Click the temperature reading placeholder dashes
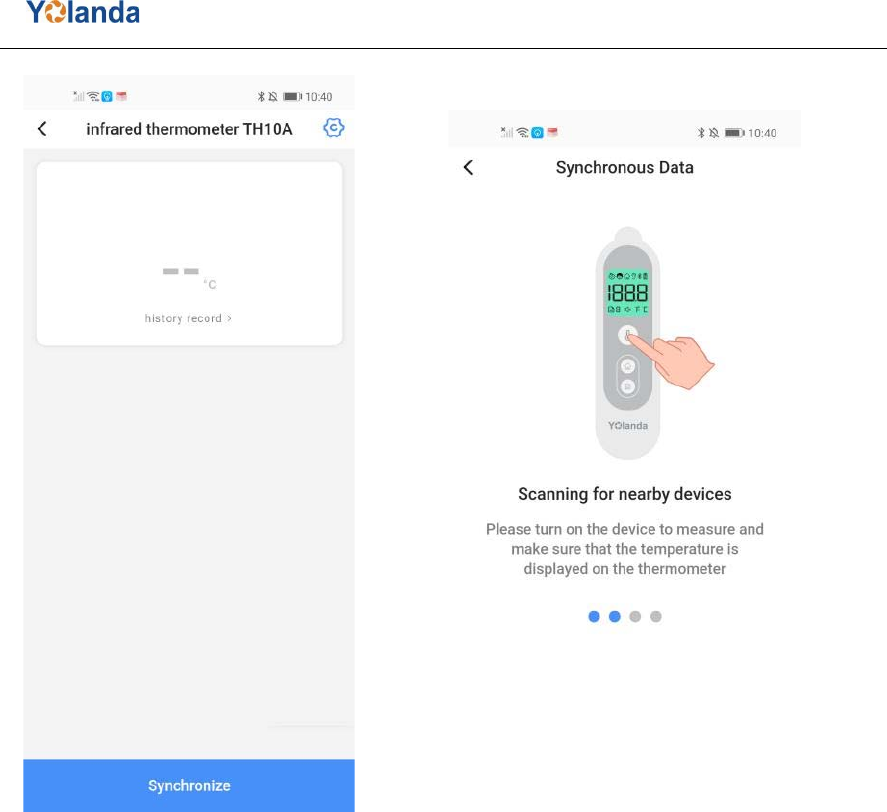This screenshot has width=887, height=812. point(180,272)
